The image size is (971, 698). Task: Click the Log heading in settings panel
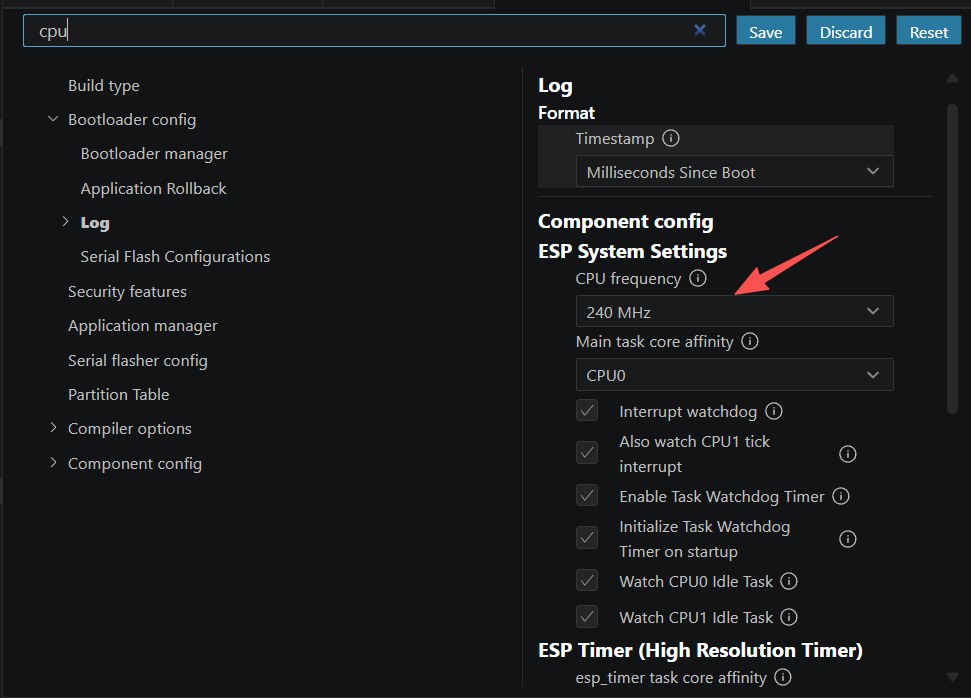555,85
